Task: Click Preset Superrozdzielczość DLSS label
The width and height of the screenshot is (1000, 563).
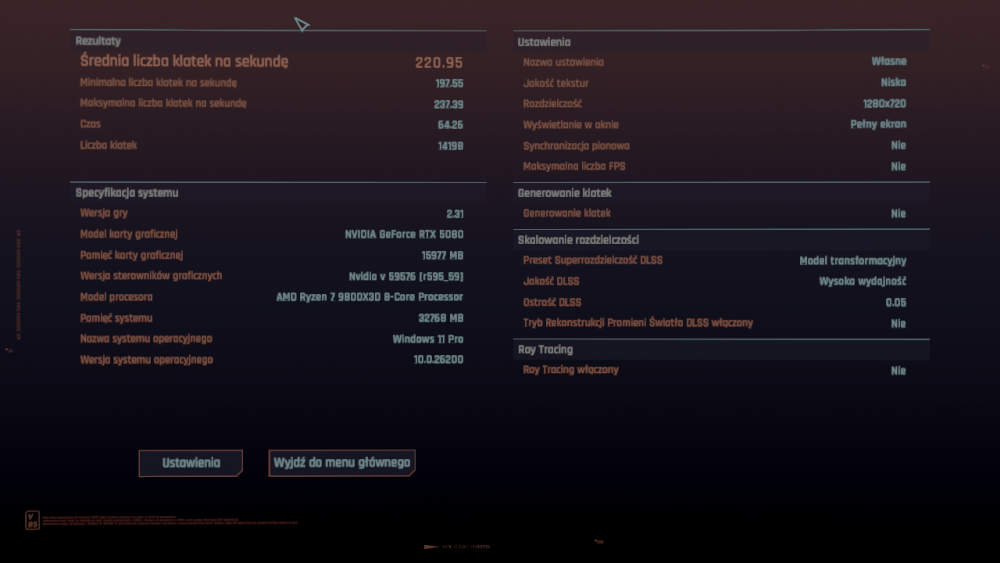Action: tap(592, 260)
